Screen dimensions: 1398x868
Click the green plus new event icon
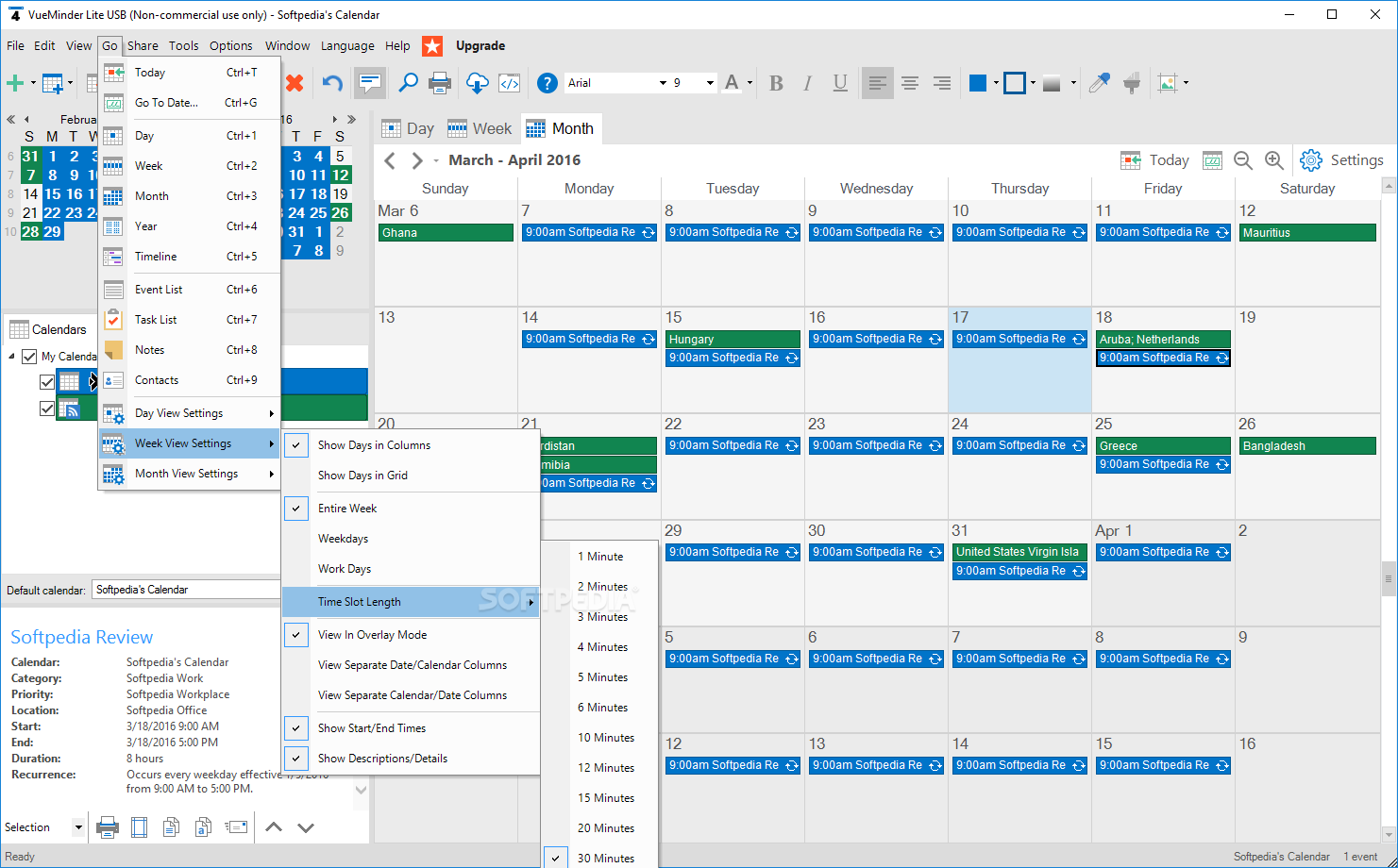pyautogui.click(x=15, y=83)
